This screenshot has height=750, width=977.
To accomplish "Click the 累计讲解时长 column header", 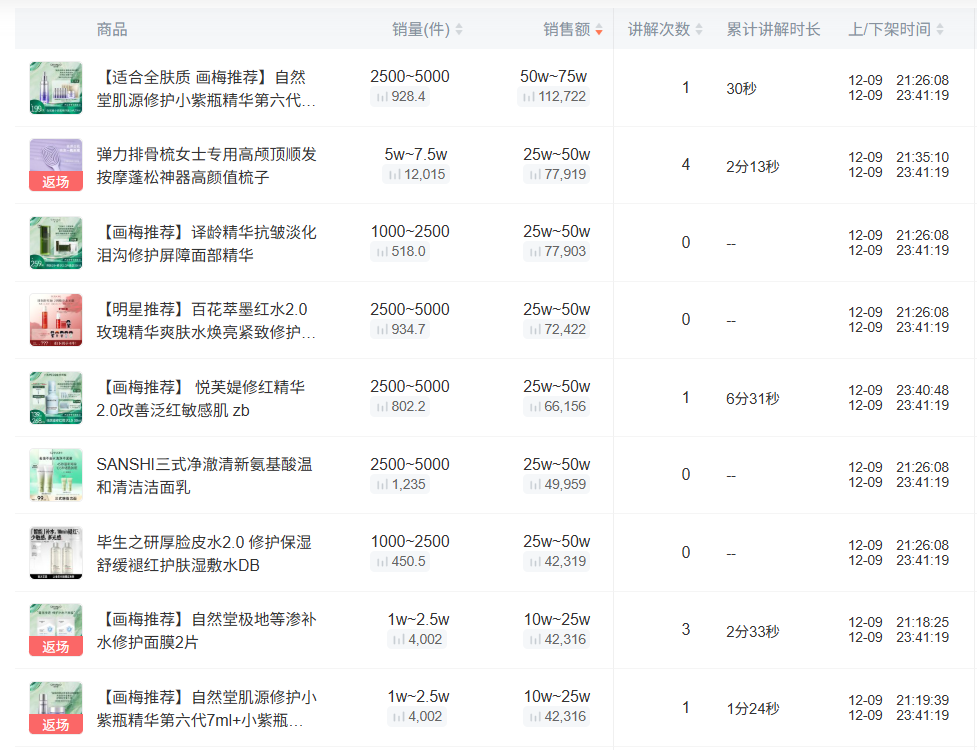I will [773, 29].
